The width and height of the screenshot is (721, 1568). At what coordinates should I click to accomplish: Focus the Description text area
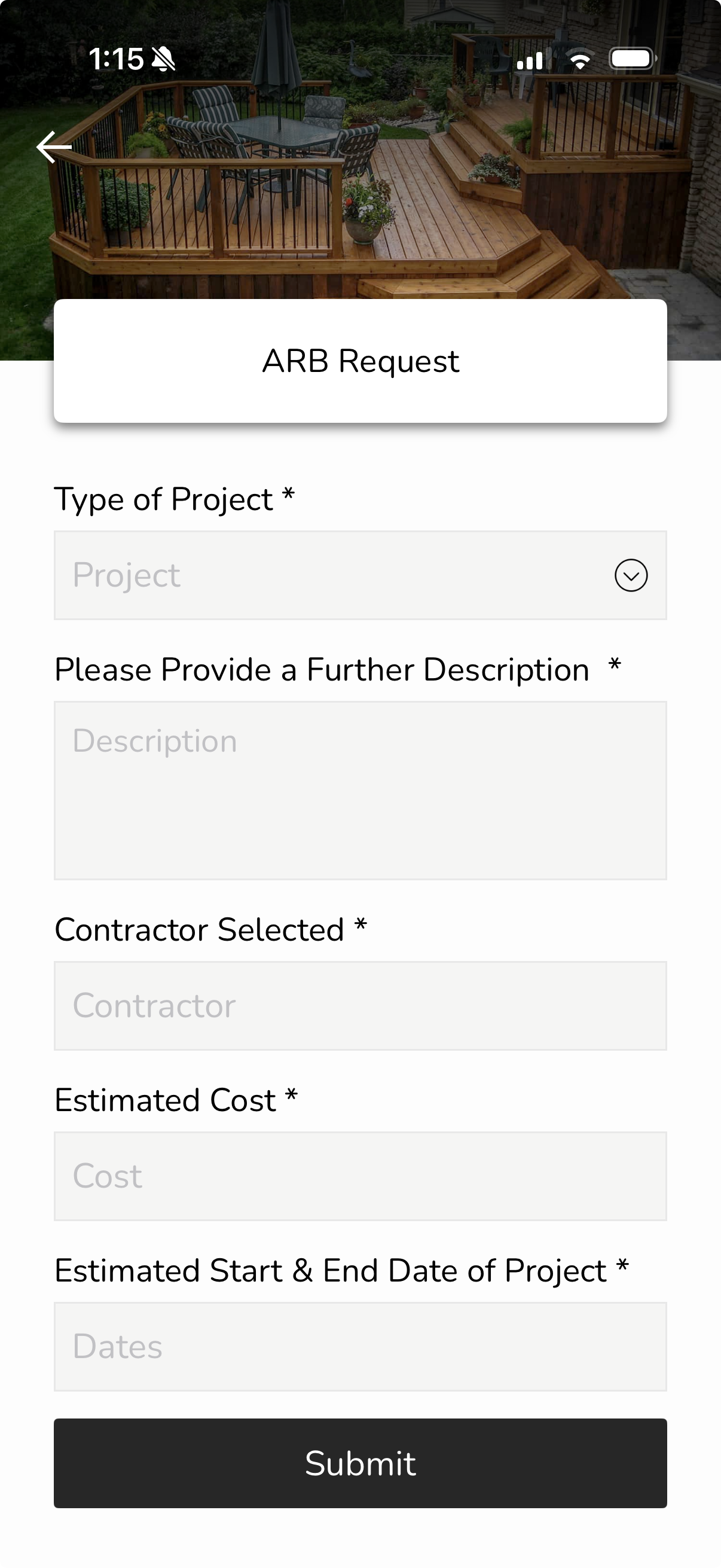pyautogui.click(x=360, y=790)
